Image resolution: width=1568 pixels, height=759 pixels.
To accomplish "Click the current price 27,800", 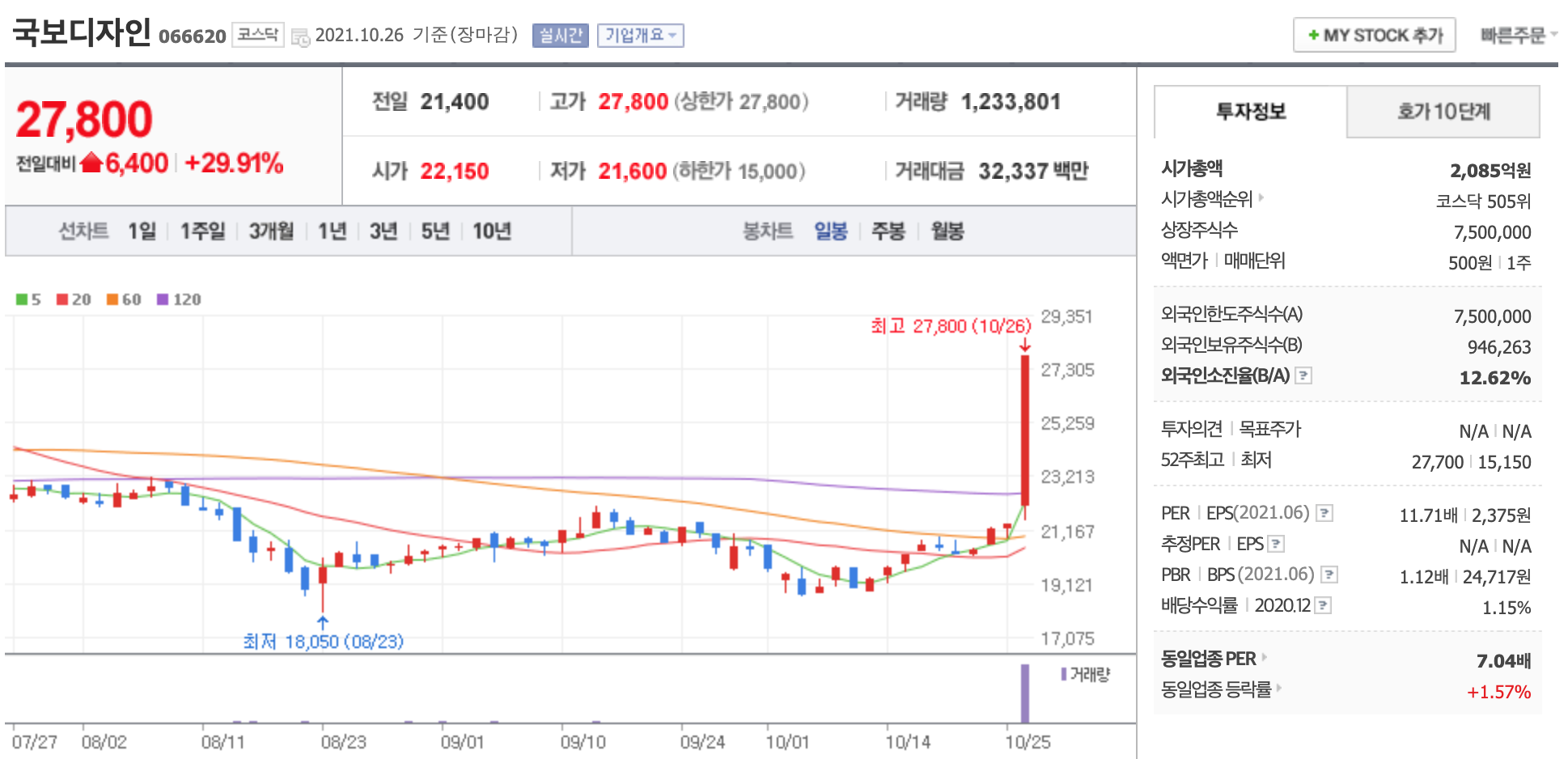I will (x=84, y=120).
